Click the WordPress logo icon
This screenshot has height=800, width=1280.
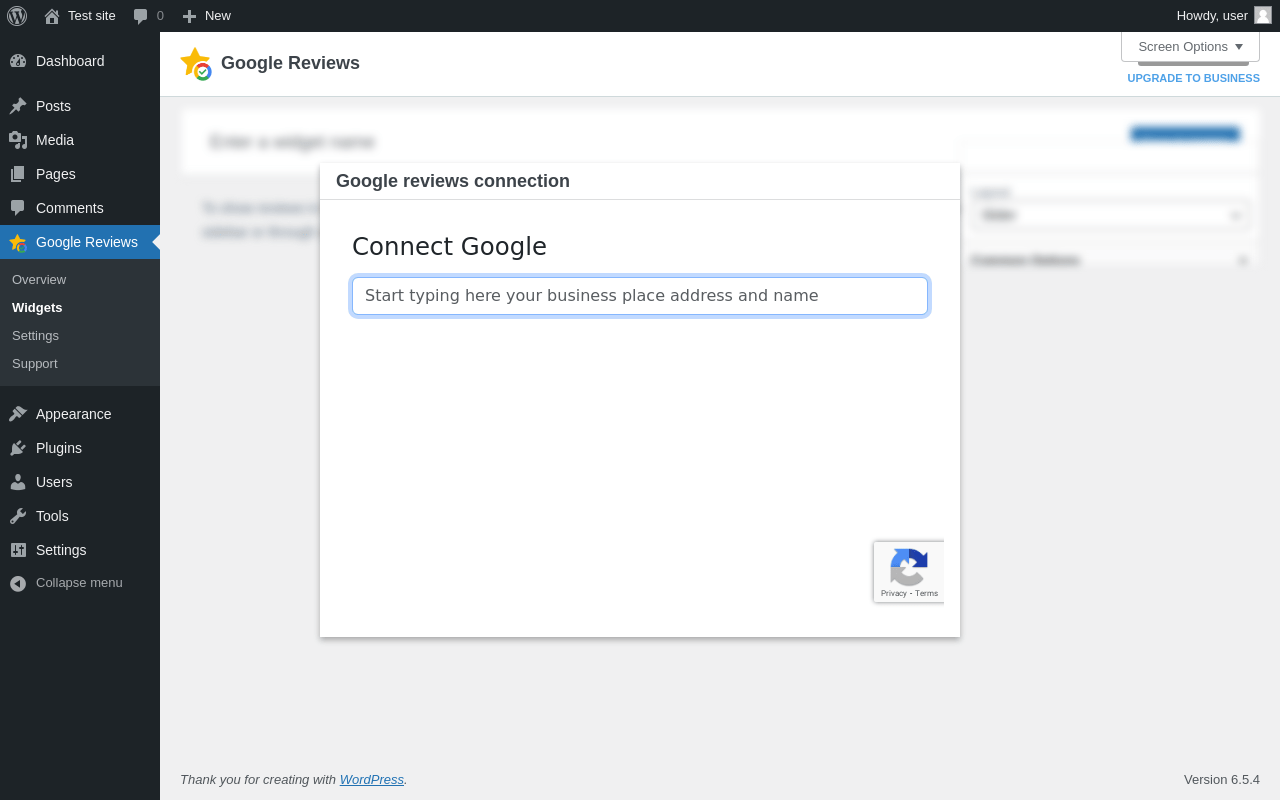coord(17,16)
